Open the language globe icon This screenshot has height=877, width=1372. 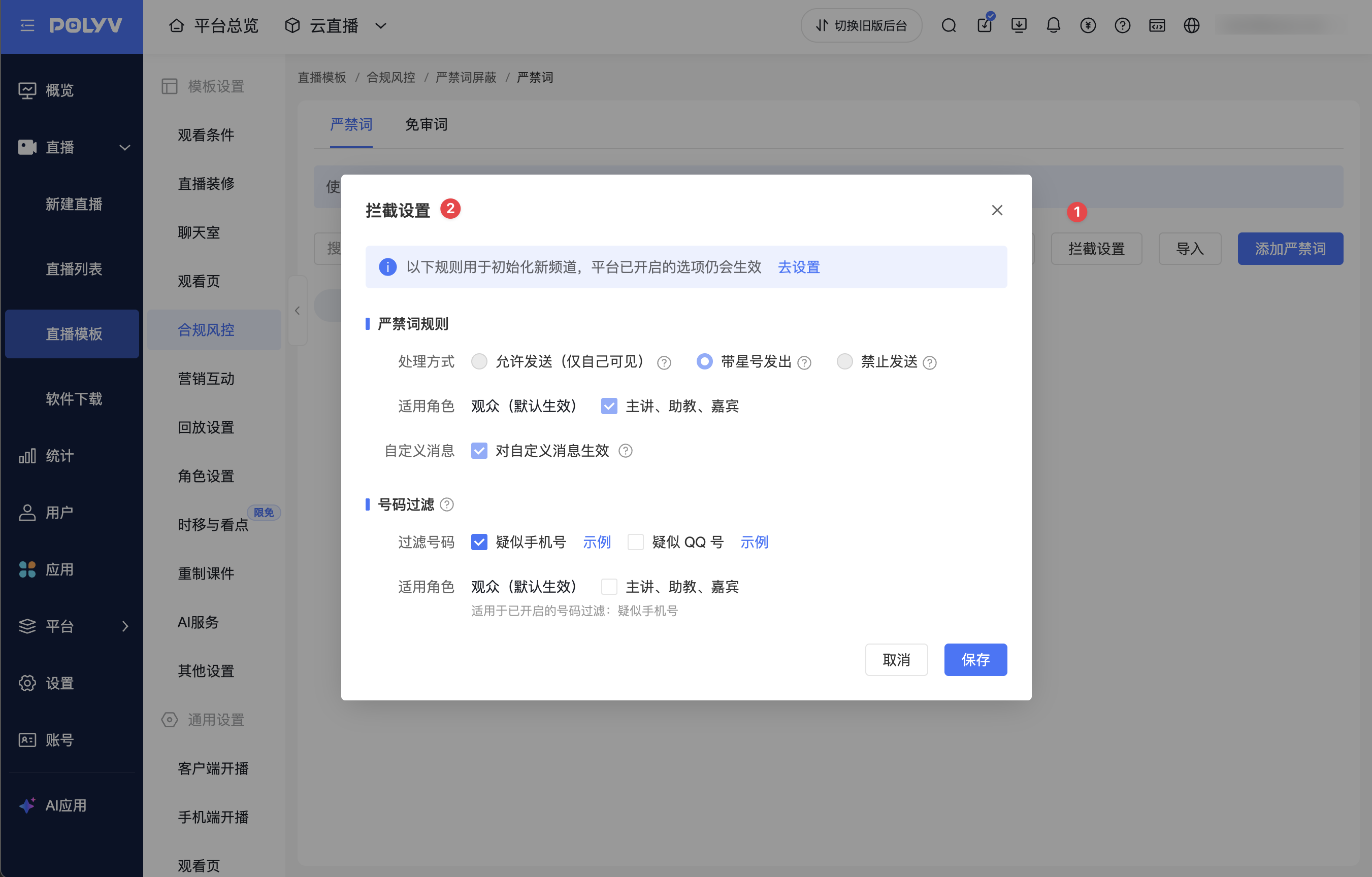1191,25
